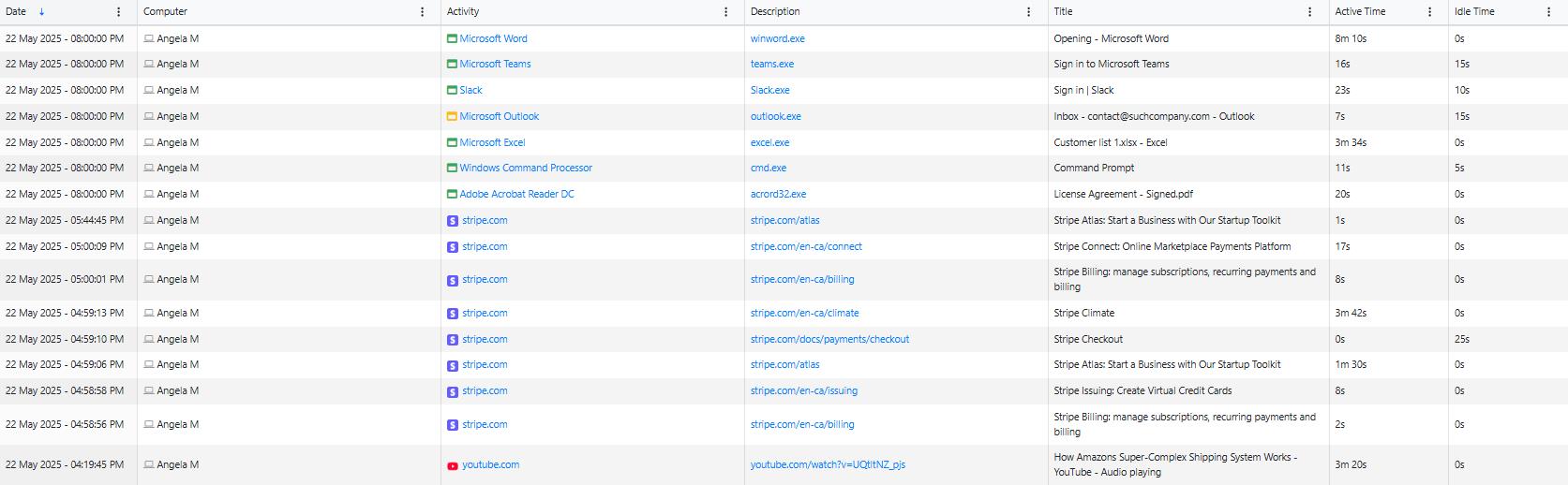Open the Microsoft Word activity link
Viewport: 1568px width, 485px height.
pyautogui.click(x=493, y=39)
